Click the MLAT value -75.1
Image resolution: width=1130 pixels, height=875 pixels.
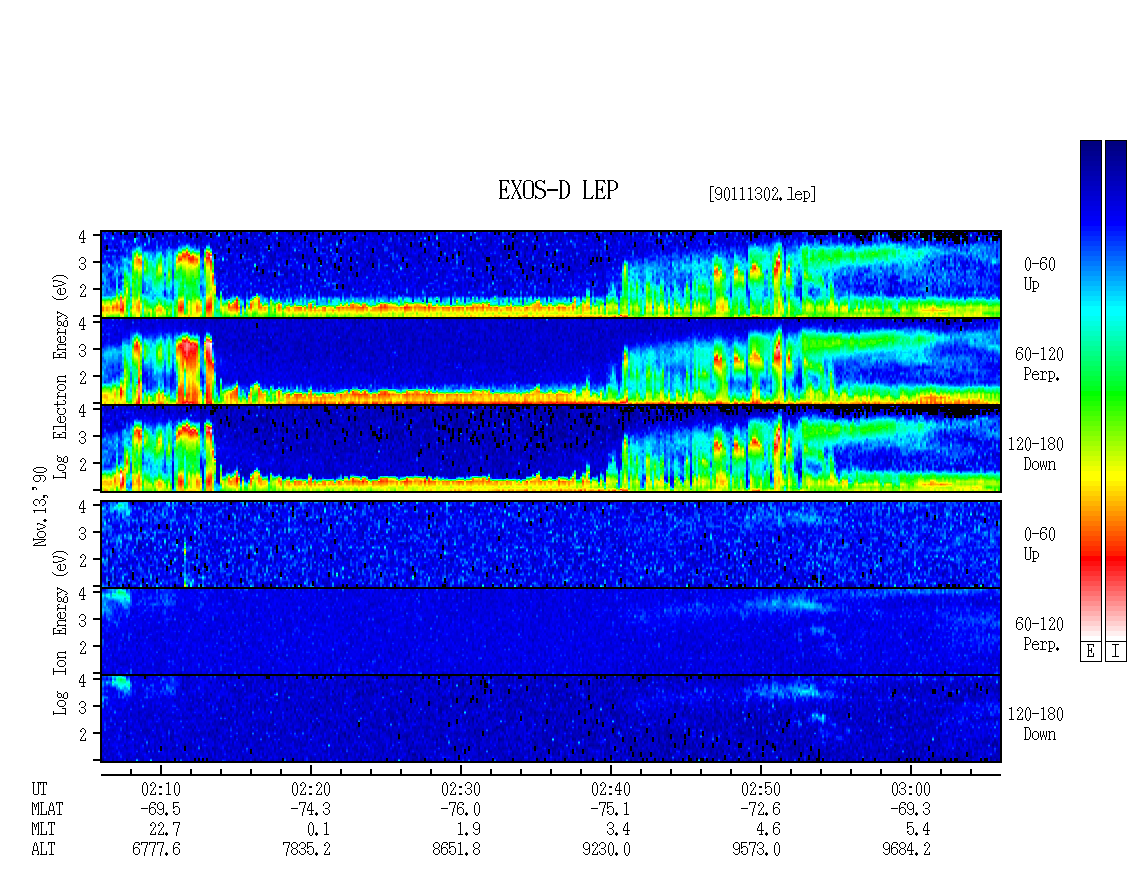point(610,809)
